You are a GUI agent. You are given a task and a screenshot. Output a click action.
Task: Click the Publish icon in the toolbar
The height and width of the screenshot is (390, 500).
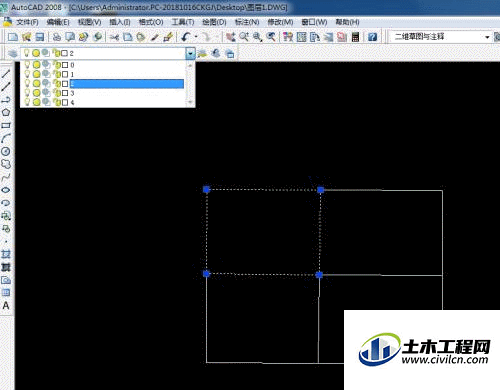(83, 37)
